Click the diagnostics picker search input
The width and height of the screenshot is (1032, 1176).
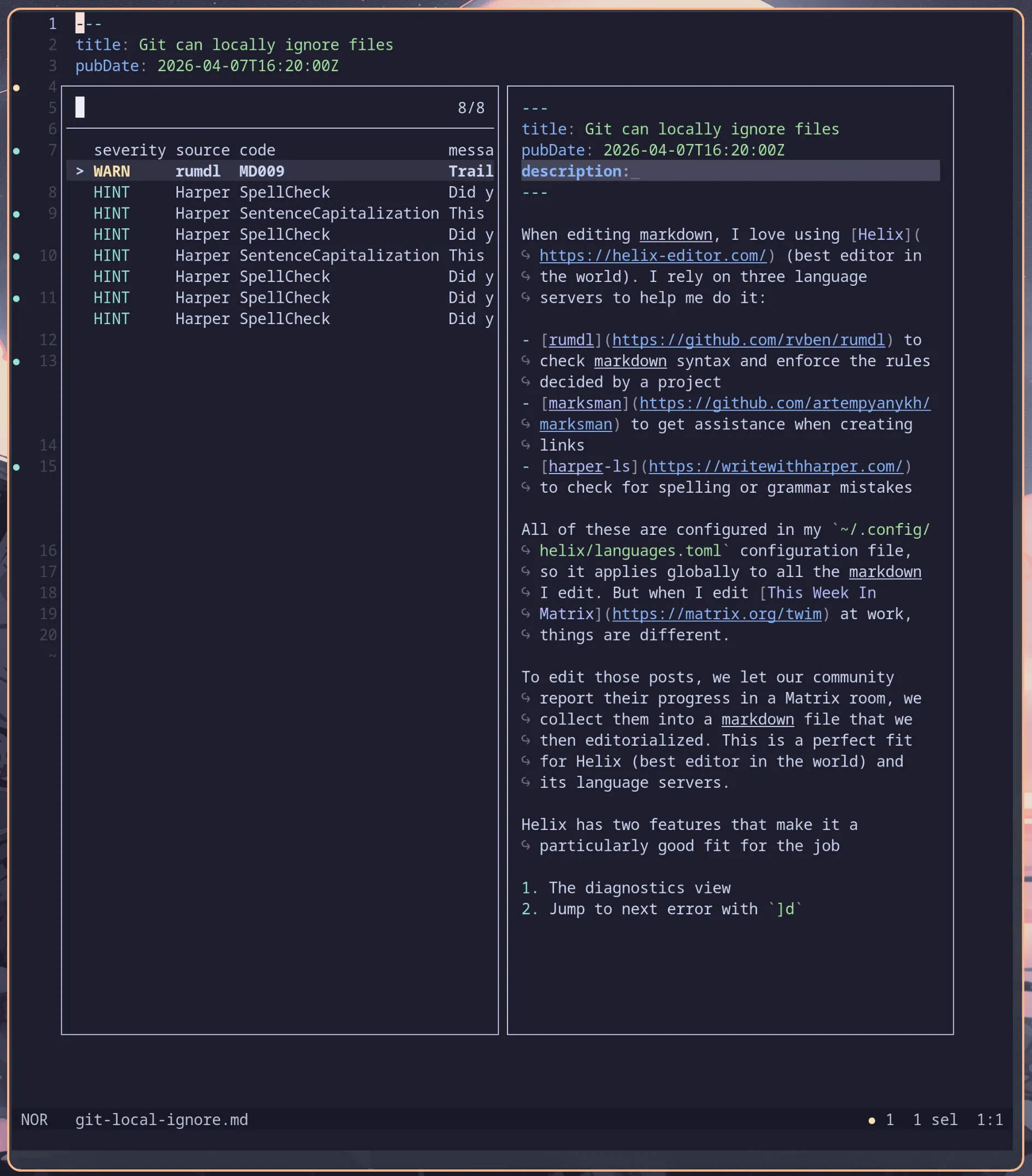[x=172, y=107]
